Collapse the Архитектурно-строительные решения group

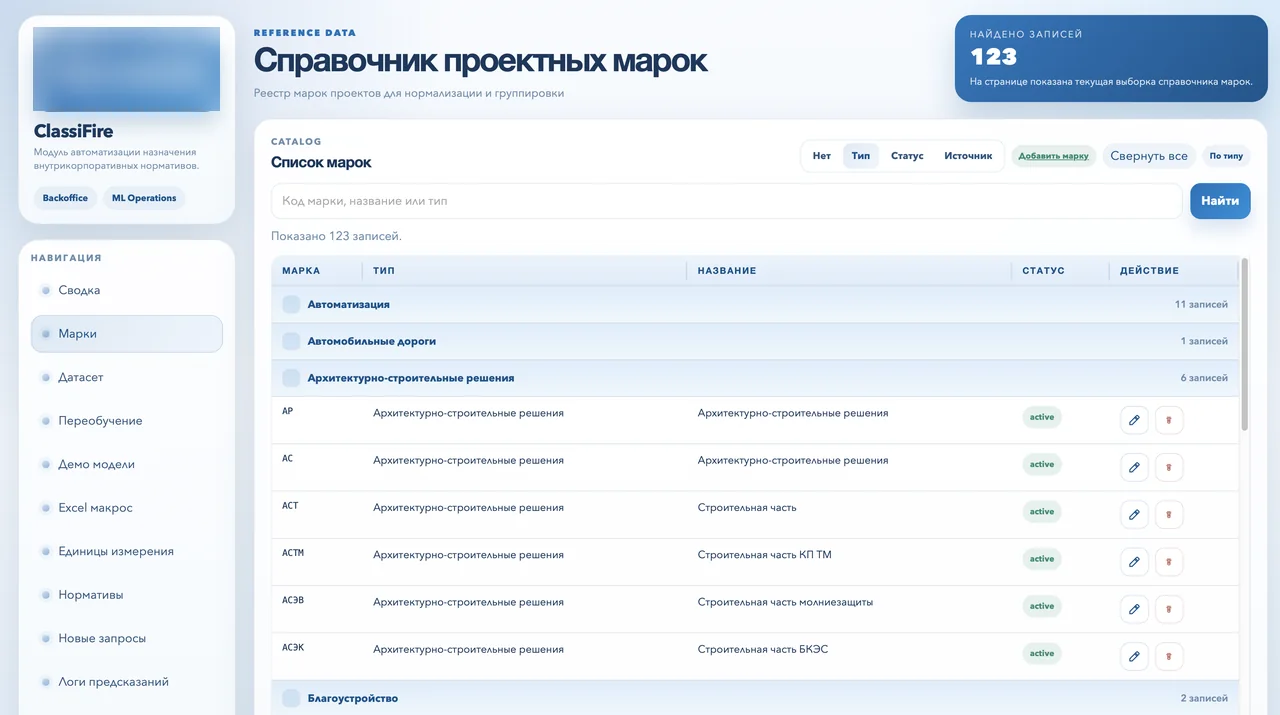(291, 378)
